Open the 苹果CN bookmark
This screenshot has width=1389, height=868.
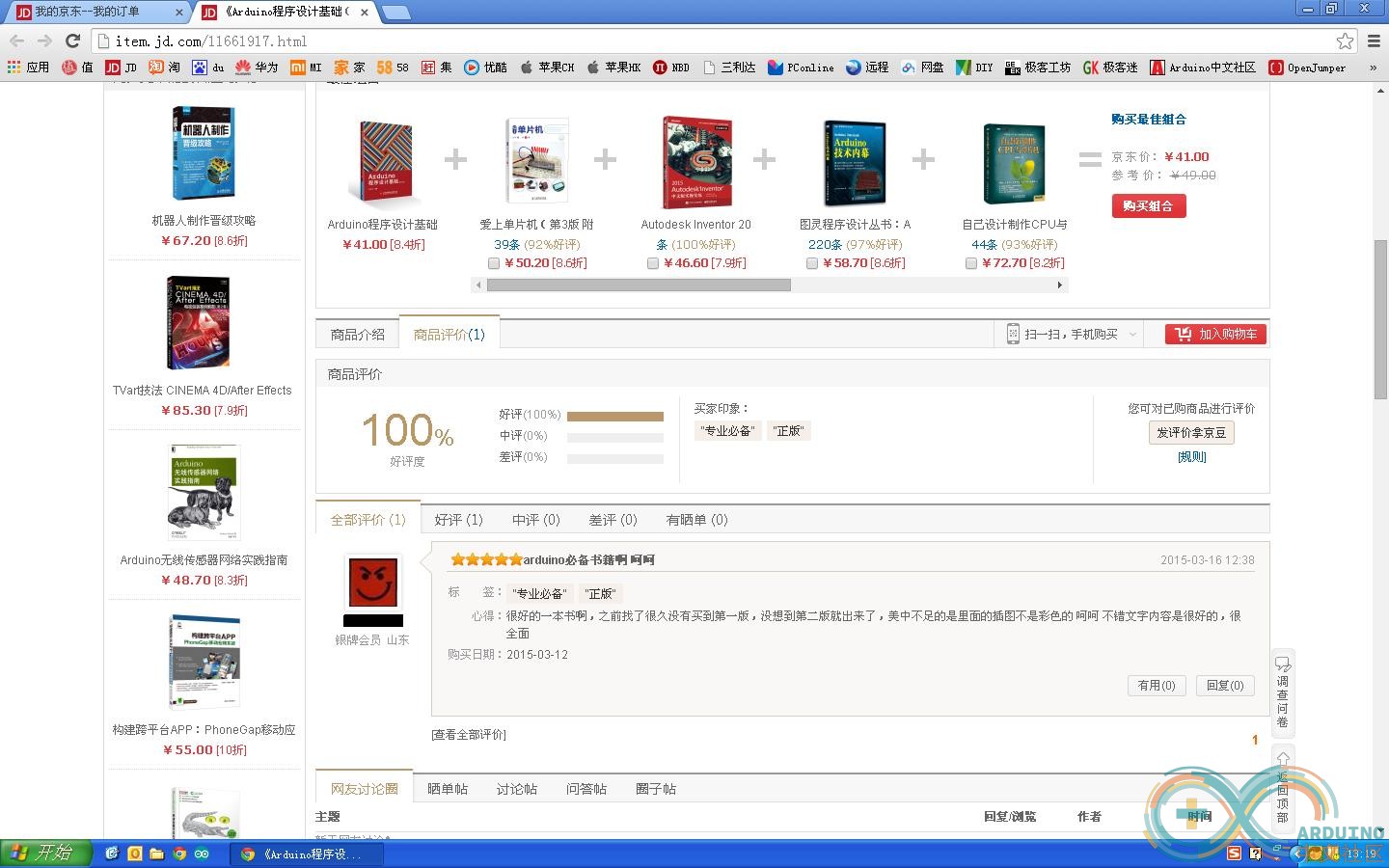[547, 68]
